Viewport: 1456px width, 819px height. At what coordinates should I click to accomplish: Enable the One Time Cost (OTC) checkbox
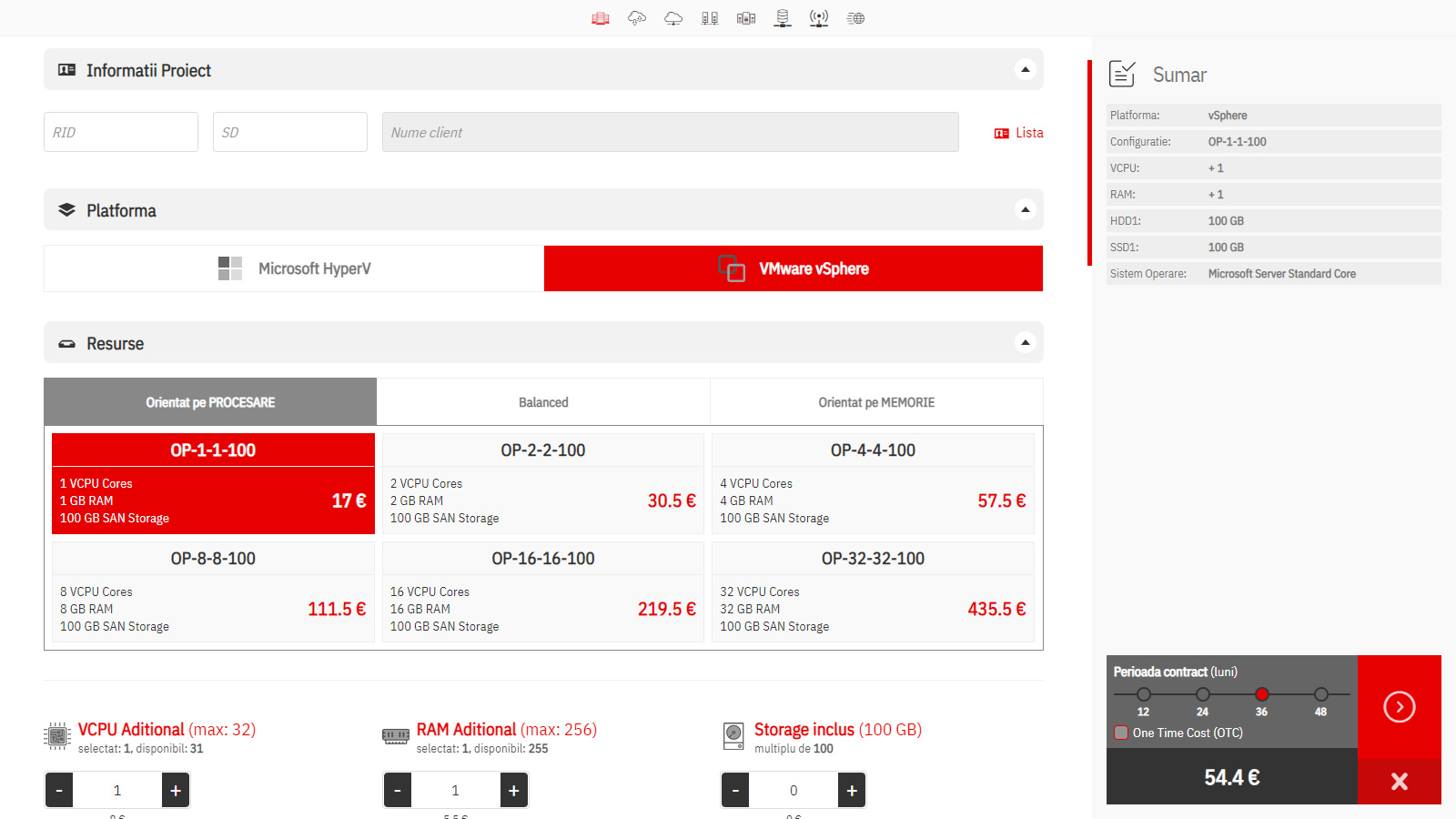click(x=1121, y=733)
